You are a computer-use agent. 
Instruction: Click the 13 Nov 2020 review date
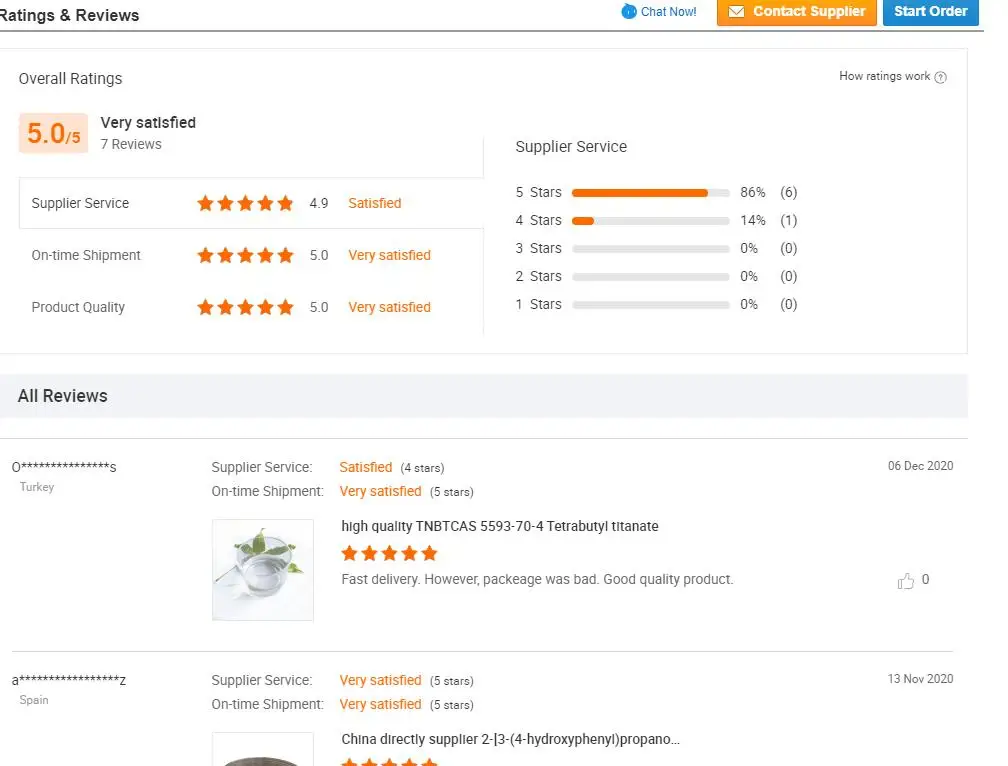(x=921, y=679)
